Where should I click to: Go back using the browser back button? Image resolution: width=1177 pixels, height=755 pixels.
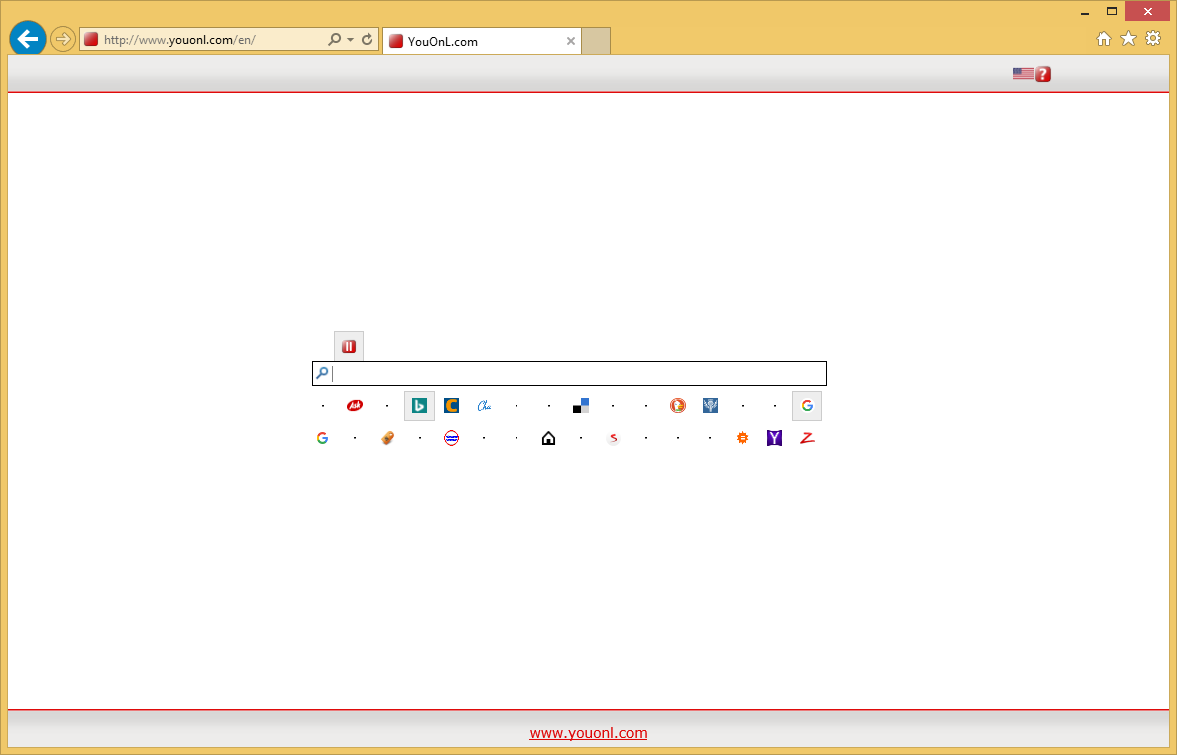tap(28, 39)
